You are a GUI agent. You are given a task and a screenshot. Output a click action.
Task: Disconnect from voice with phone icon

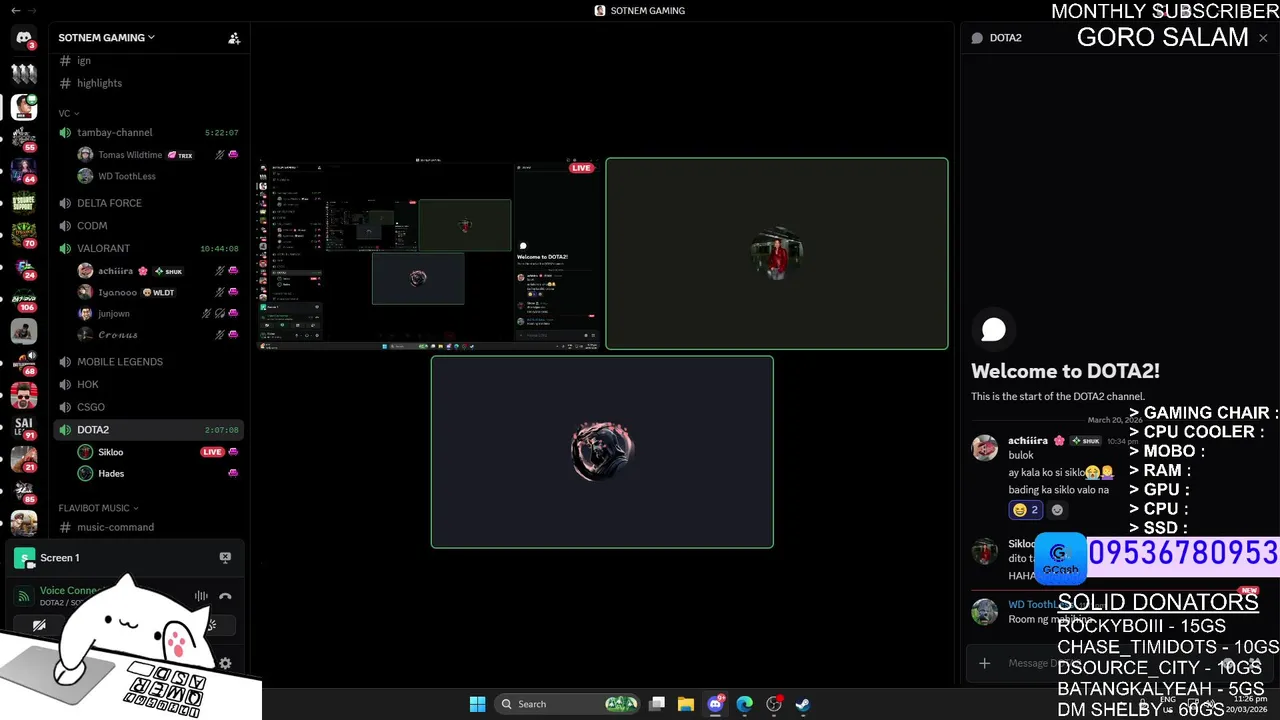(x=225, y=596)
